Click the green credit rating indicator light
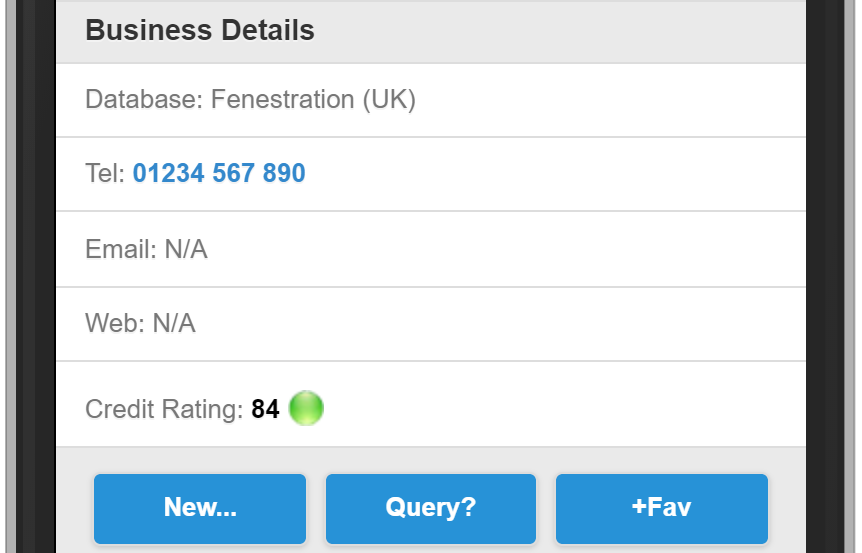Screen dimensions: 862x553 pyautogui.click(x=306, y=408)
